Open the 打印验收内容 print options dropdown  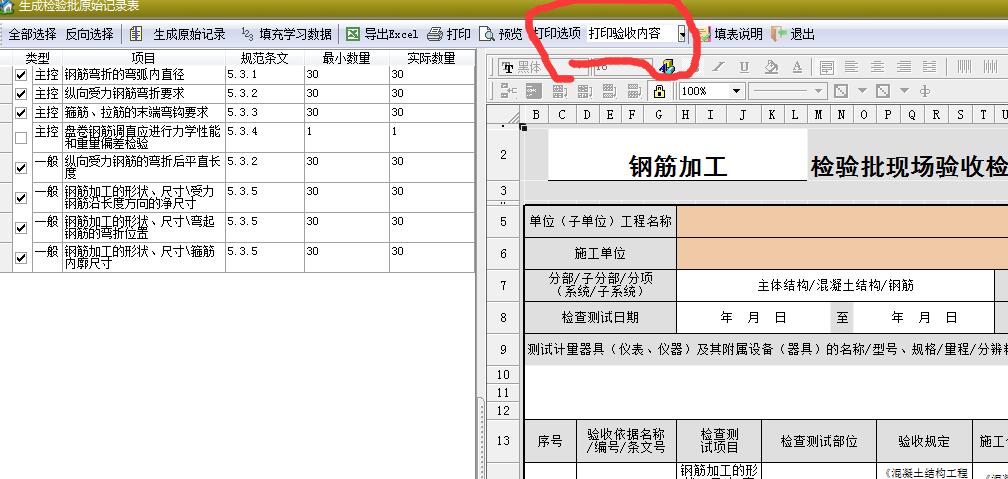682,34
